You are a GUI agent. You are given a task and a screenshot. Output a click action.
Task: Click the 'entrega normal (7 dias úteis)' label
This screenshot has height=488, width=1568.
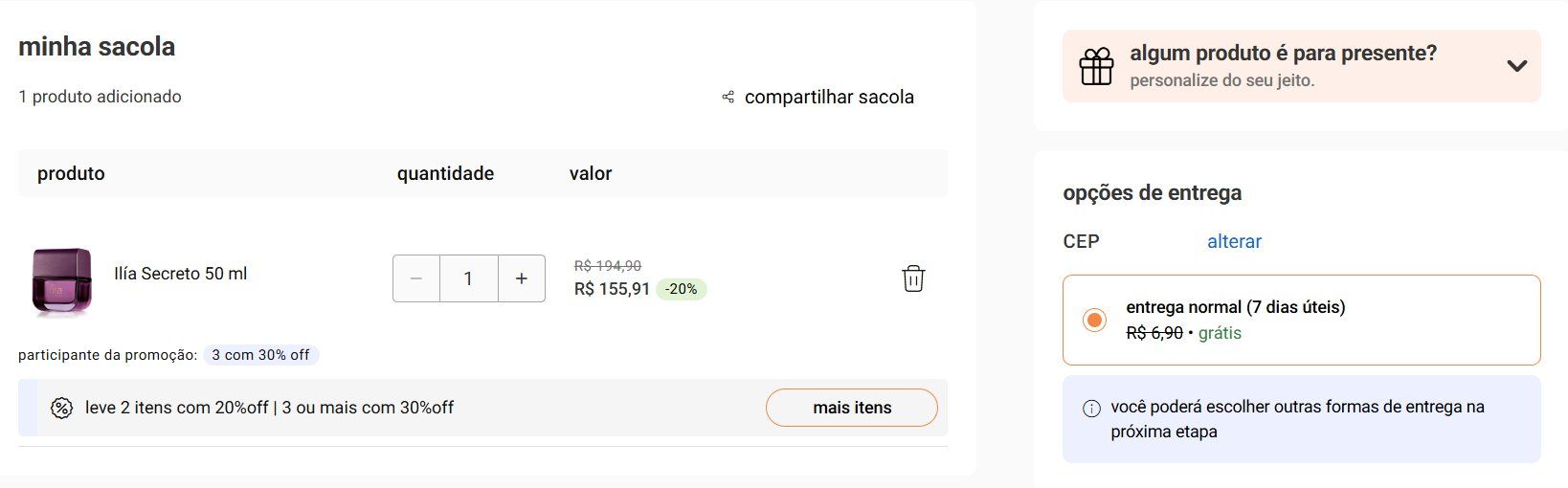pos(1235,307)
